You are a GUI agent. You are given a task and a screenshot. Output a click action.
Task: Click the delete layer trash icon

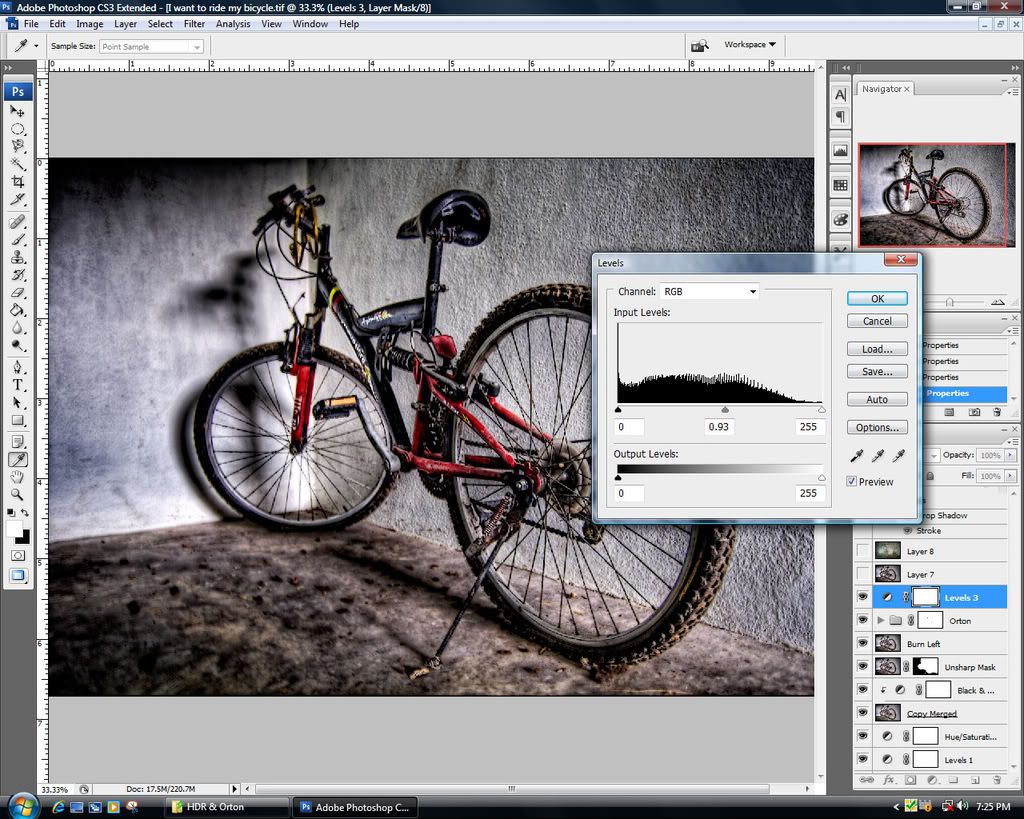996,779
